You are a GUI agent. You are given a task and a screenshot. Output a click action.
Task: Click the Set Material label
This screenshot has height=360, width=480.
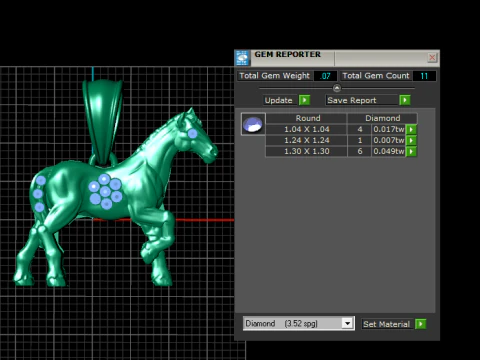(x=386, y=324)
